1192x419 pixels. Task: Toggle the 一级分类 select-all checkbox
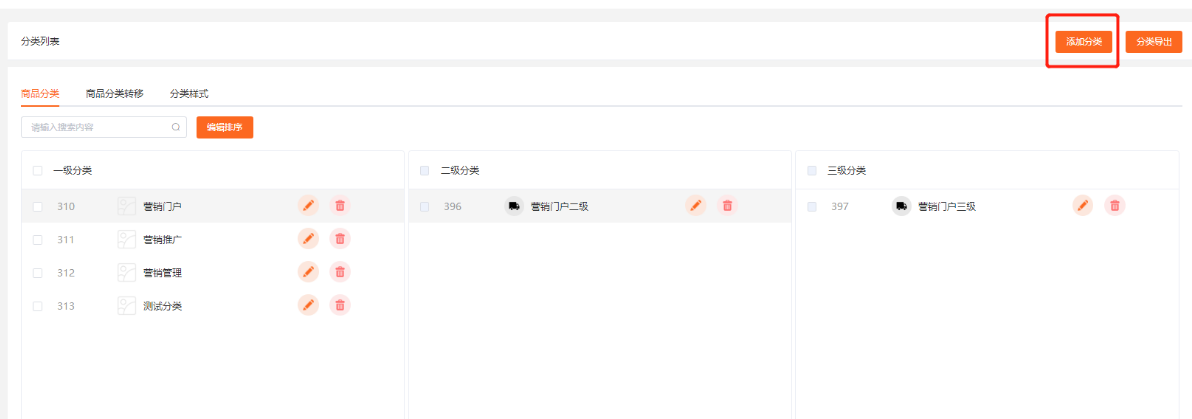coord(37,171)
